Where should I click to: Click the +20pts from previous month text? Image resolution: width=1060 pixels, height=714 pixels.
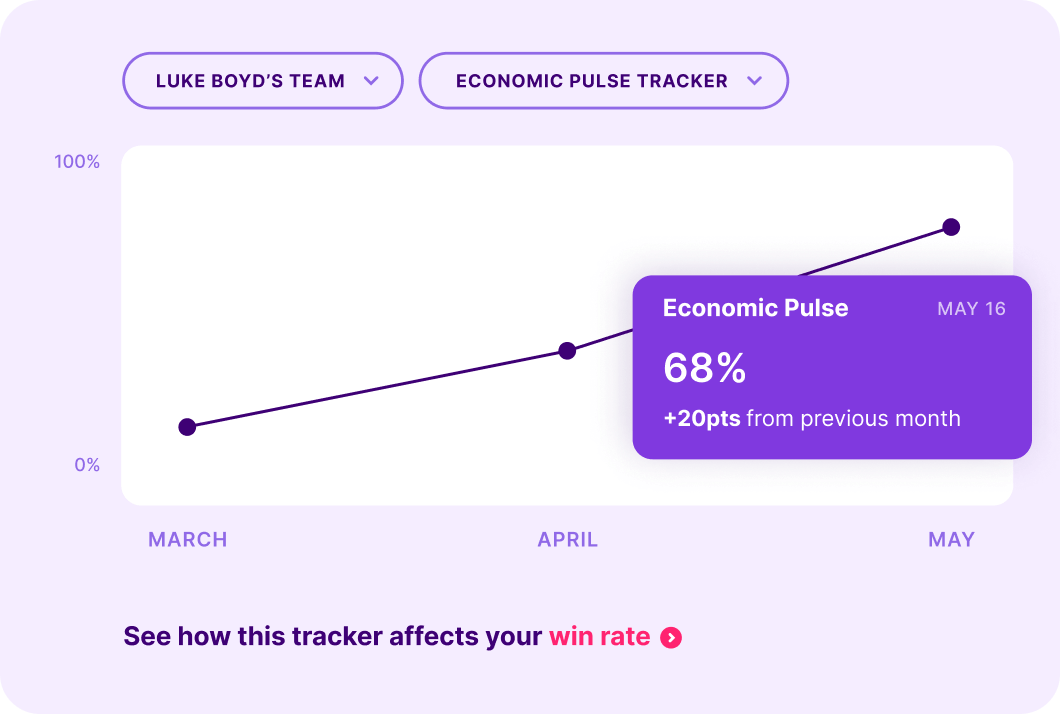811,418
